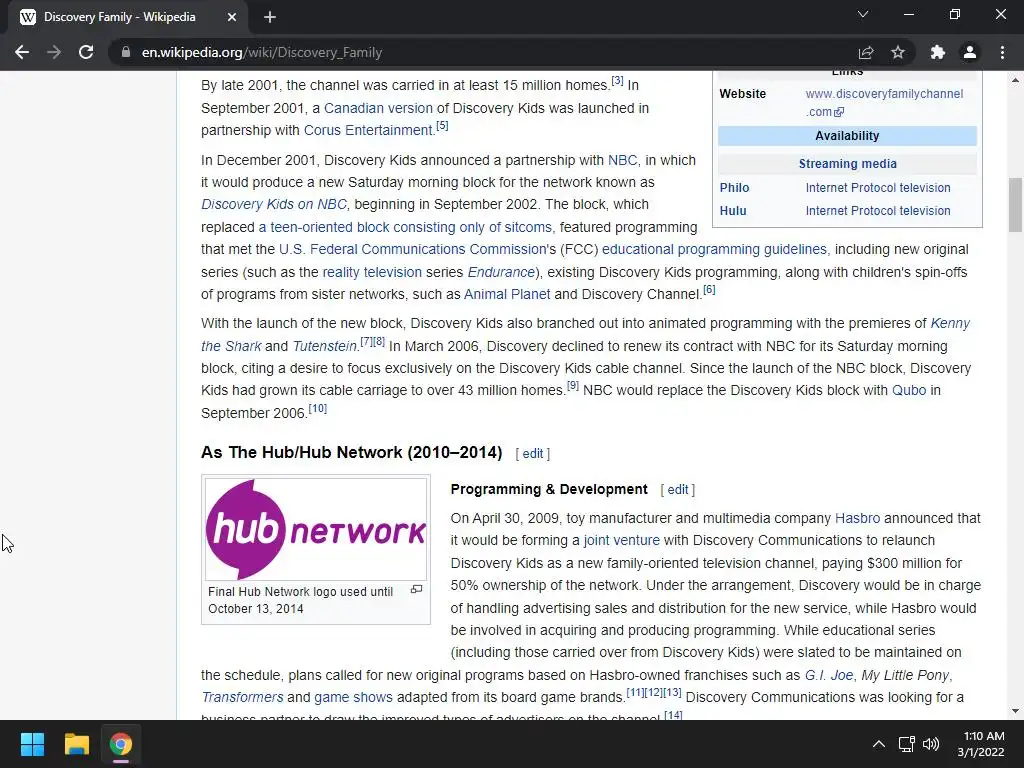
Task: Share this page icon in address bar
Action: coord(866,52)
